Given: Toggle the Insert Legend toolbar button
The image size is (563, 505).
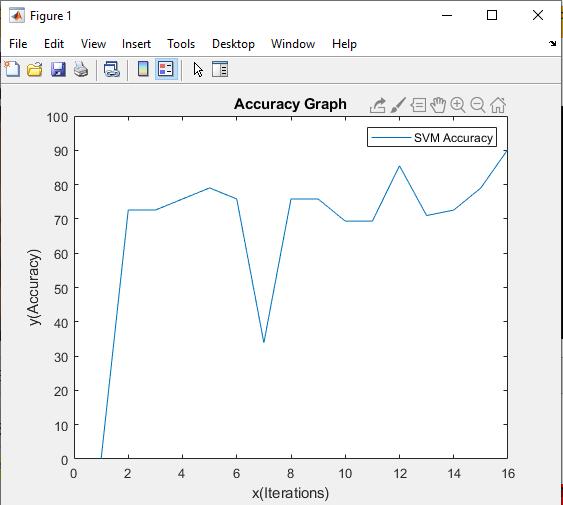Looking at the screenshot, I should point(166,69).
